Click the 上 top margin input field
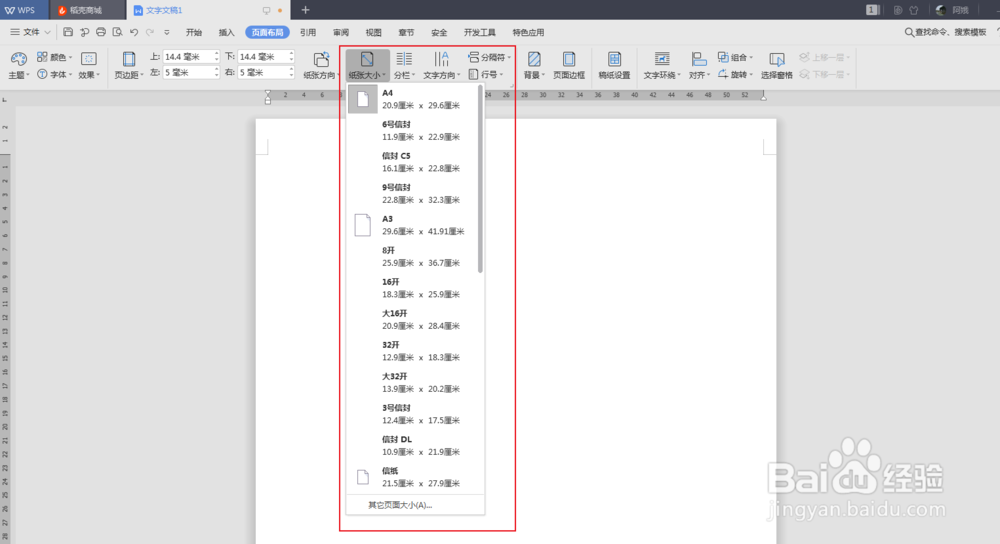This screenshot has height=544, width=1000. 188,57
